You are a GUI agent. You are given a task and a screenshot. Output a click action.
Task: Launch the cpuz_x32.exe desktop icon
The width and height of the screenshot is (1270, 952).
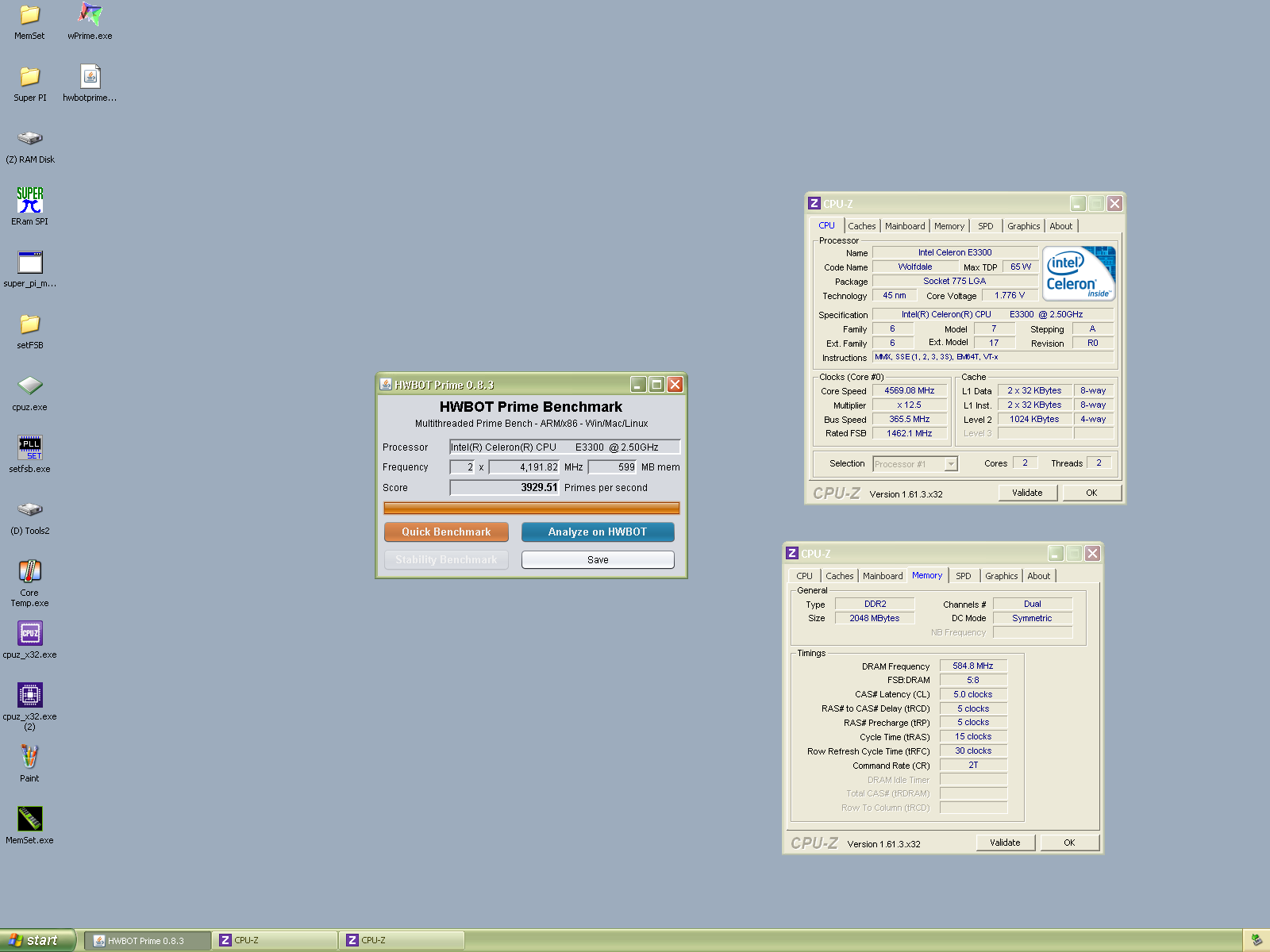coord(29,633)
